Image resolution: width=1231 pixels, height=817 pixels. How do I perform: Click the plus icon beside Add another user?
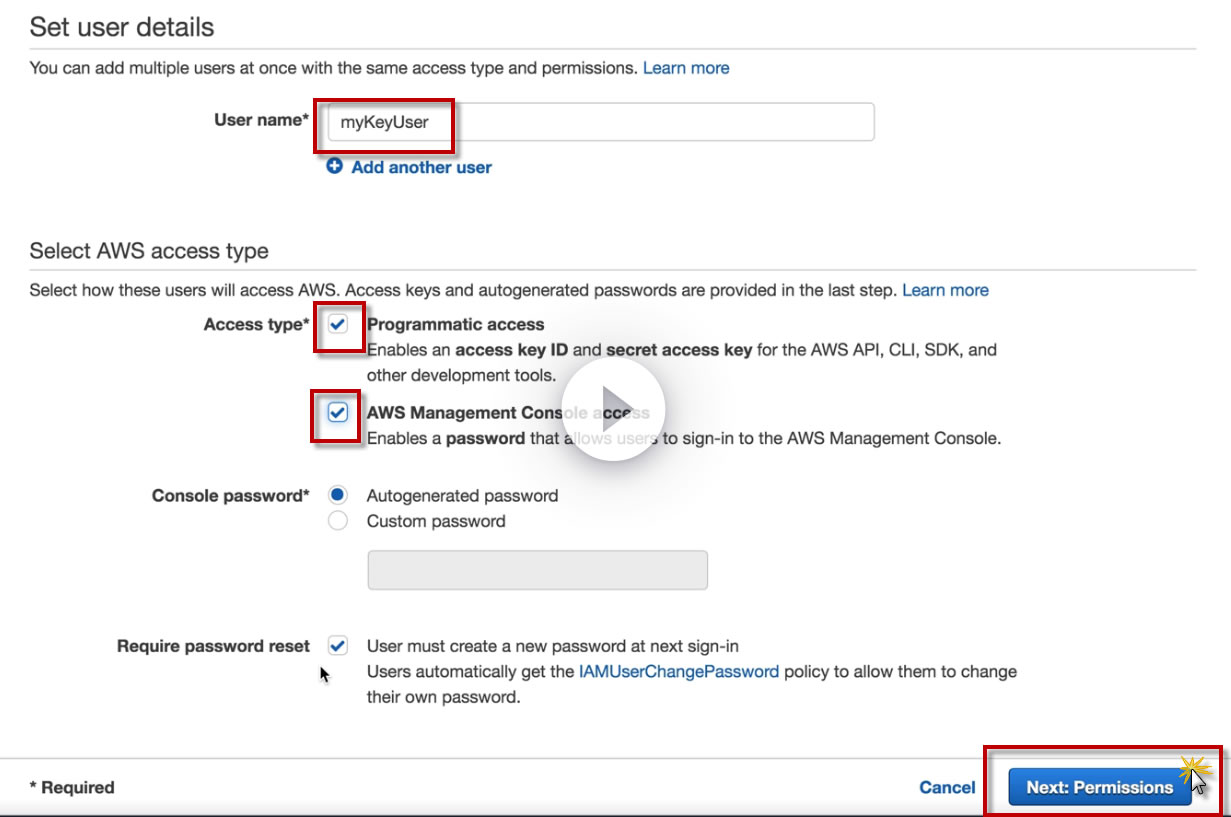pyautogui.click(x=335, y=167)
